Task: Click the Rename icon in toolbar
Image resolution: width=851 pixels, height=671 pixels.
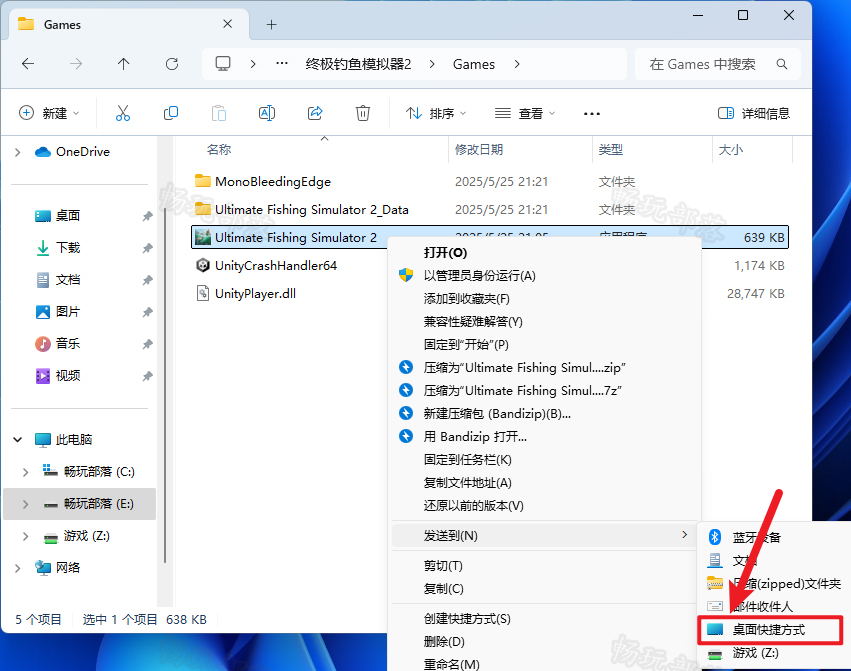Action: [266, 113]
